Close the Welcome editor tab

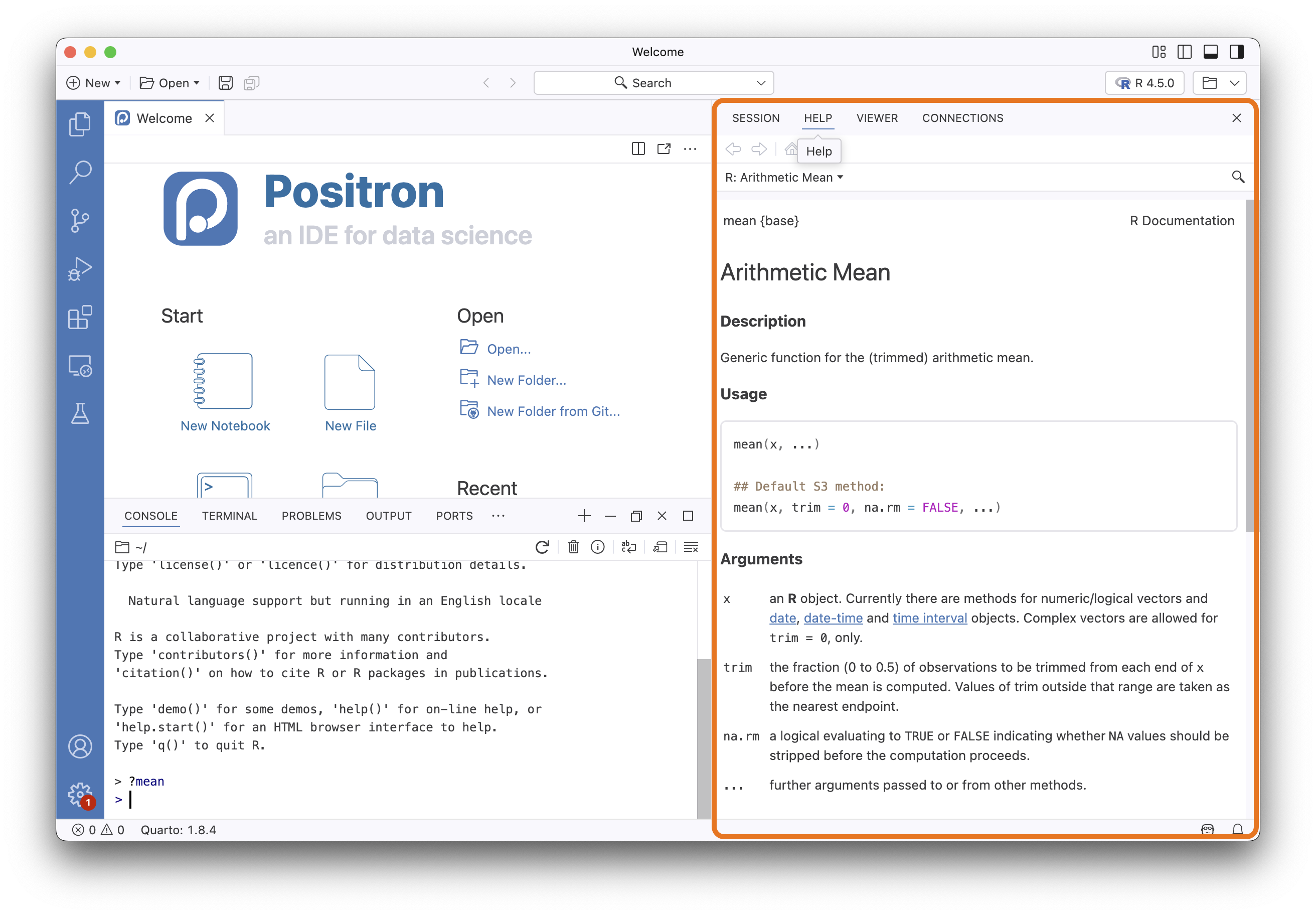210,118
